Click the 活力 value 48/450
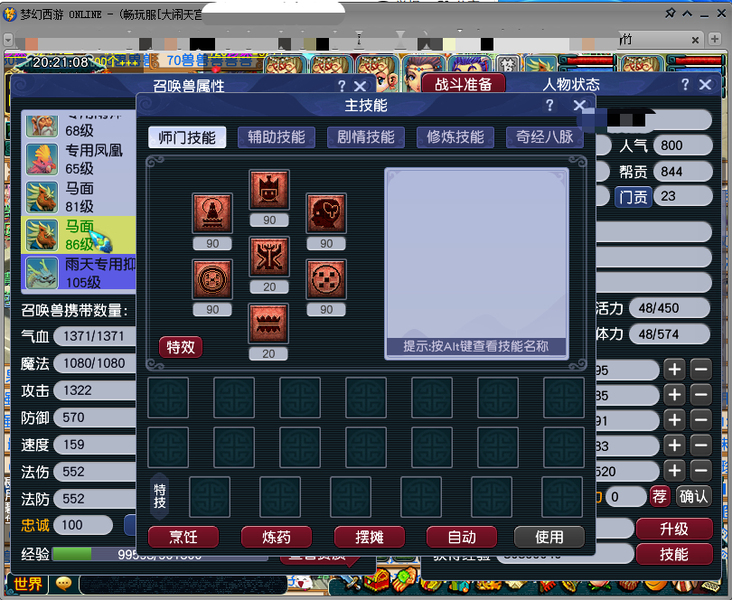The image size is (732, 600). (670, 308)
